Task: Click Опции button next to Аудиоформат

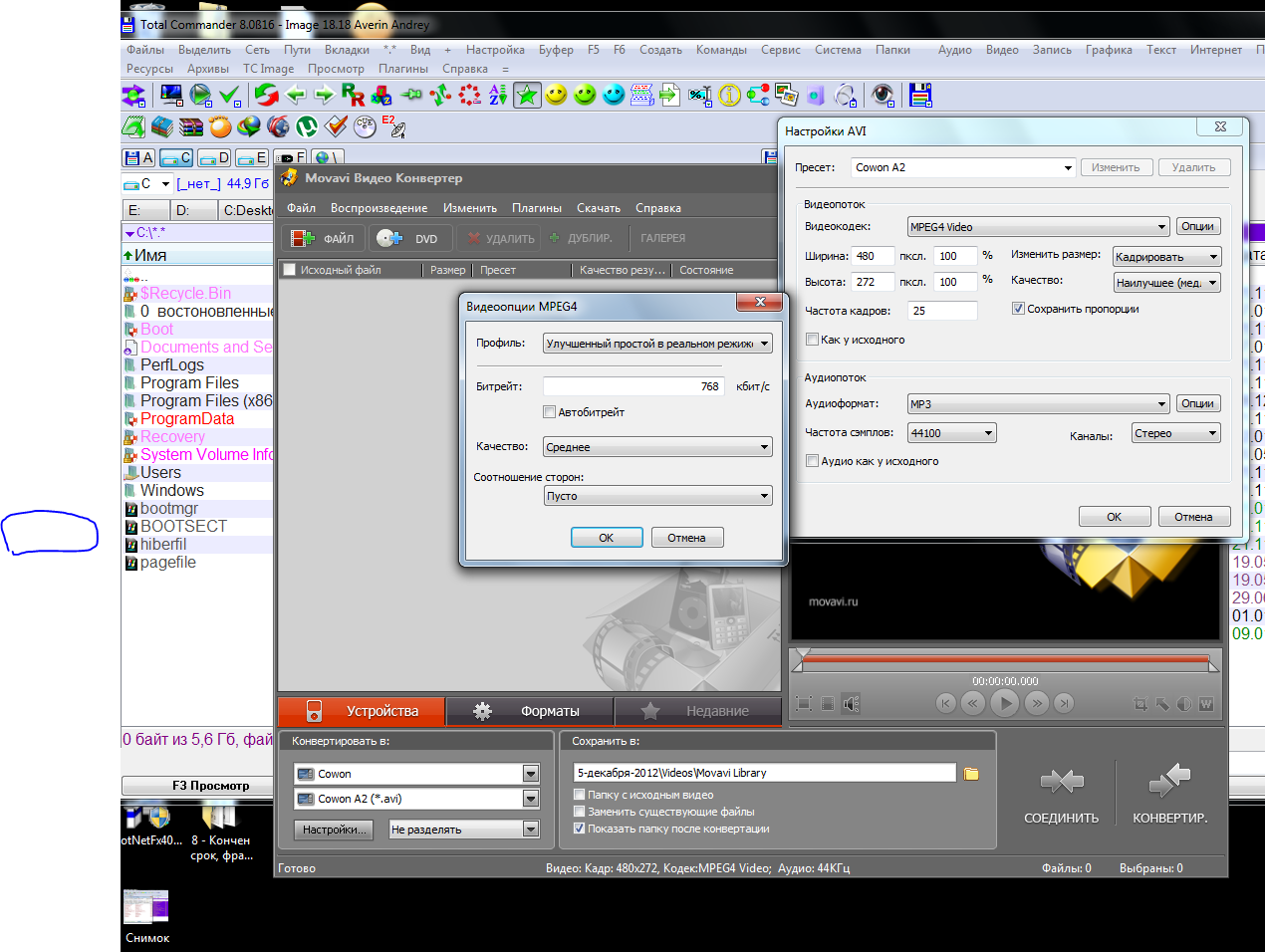Action: [1197, 403]
